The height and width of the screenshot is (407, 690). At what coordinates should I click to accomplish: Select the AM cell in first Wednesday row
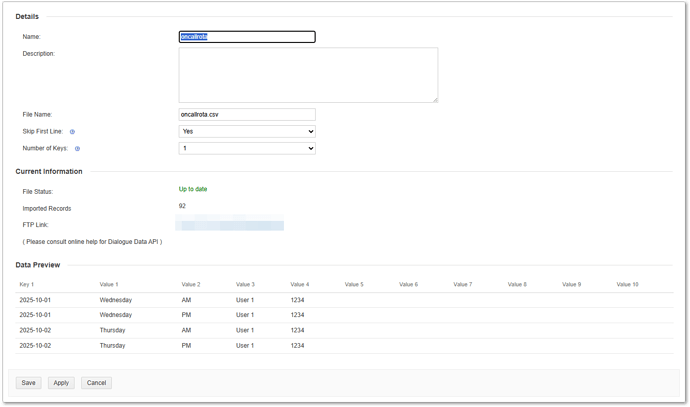187,300
